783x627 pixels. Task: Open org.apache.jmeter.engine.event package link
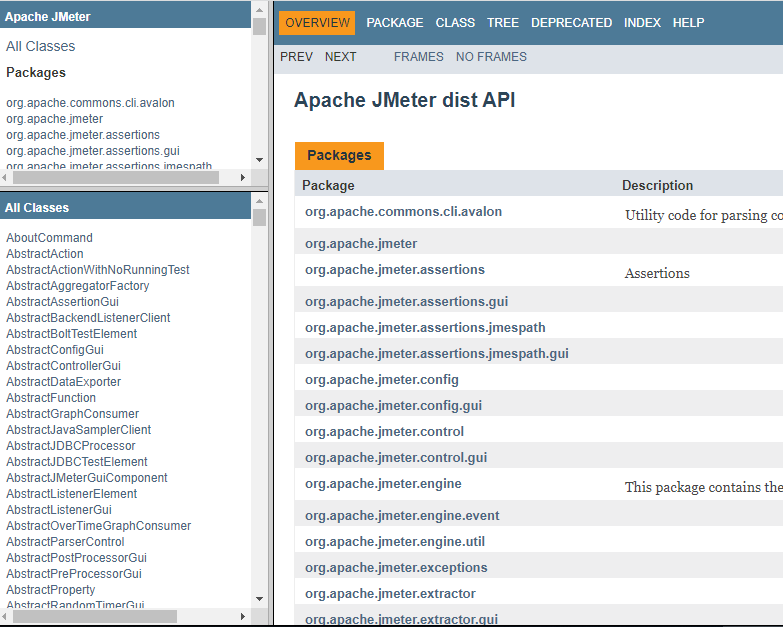pyautogui.click(x=402, y=515)
